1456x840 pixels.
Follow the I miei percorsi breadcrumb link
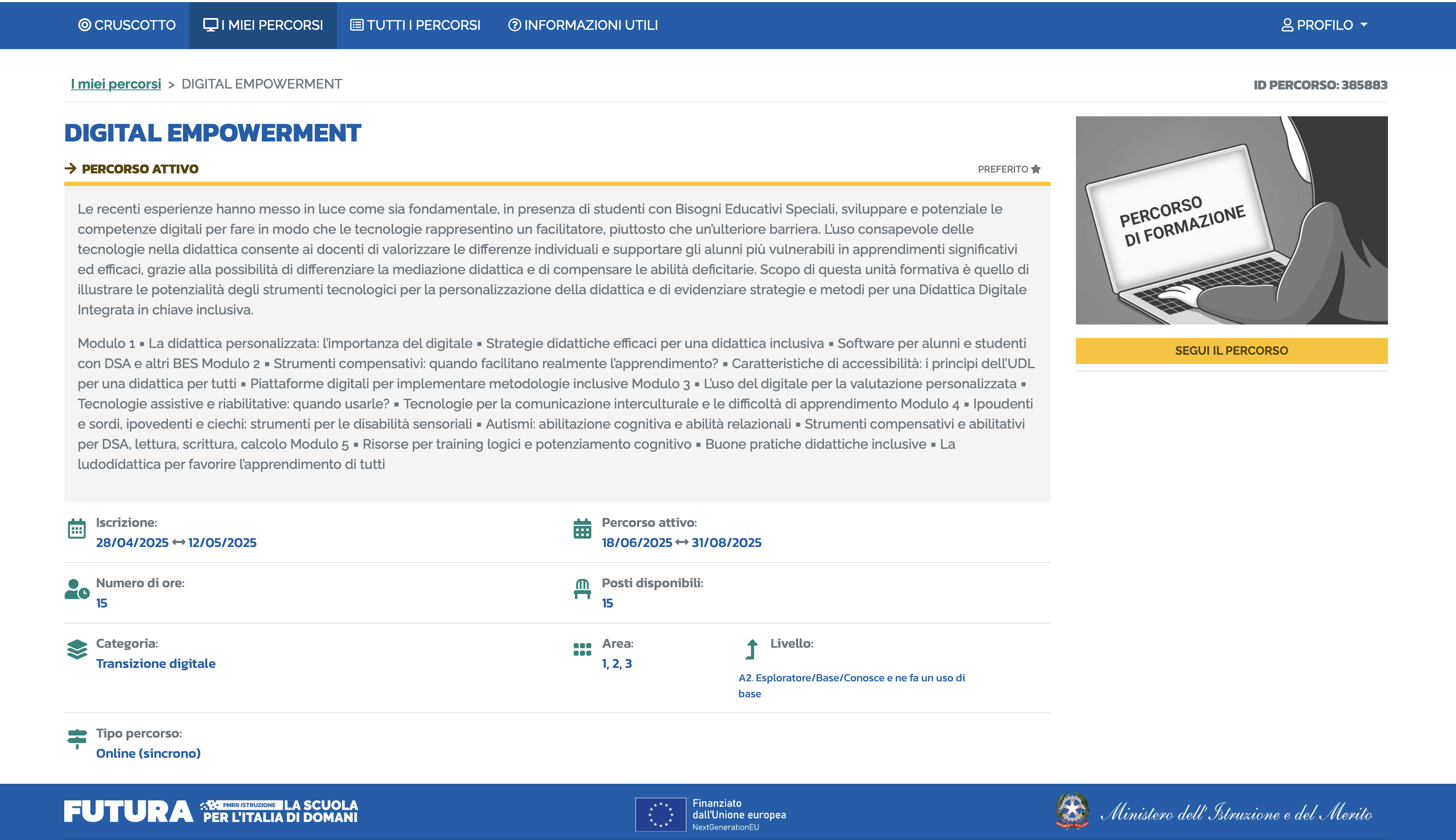[x=115, y=84]
